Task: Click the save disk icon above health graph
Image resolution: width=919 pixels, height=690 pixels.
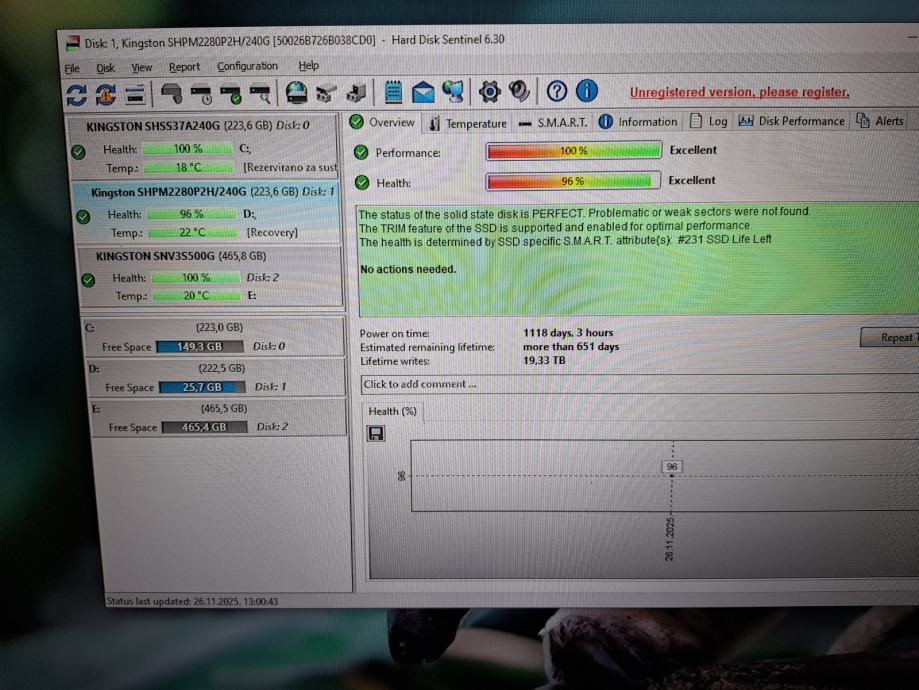Action: (x=376, y=434)
